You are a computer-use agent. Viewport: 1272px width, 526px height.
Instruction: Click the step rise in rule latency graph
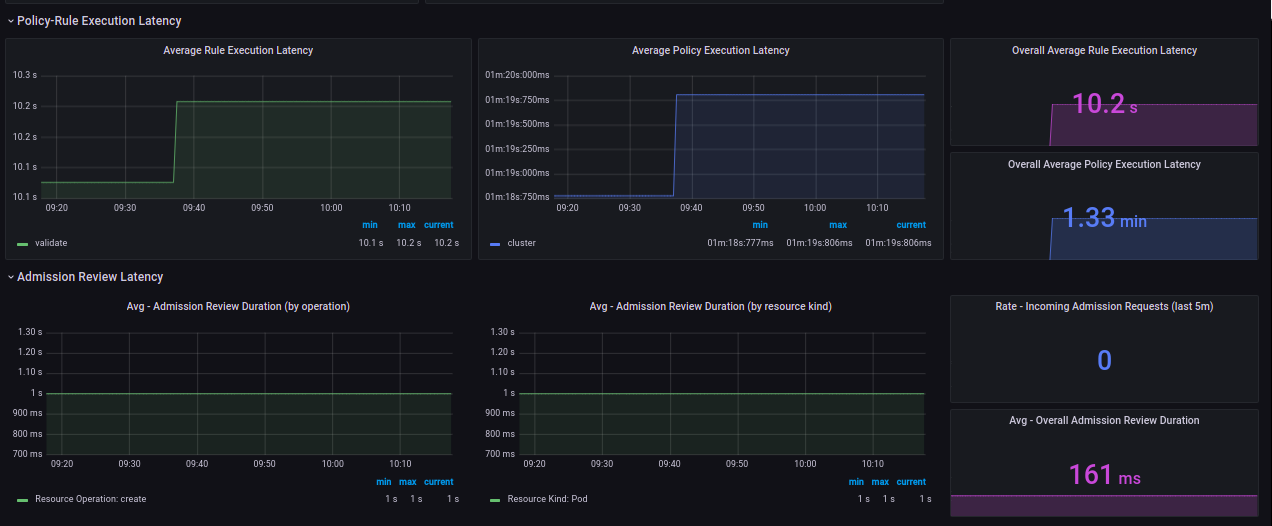coord(175,141)
